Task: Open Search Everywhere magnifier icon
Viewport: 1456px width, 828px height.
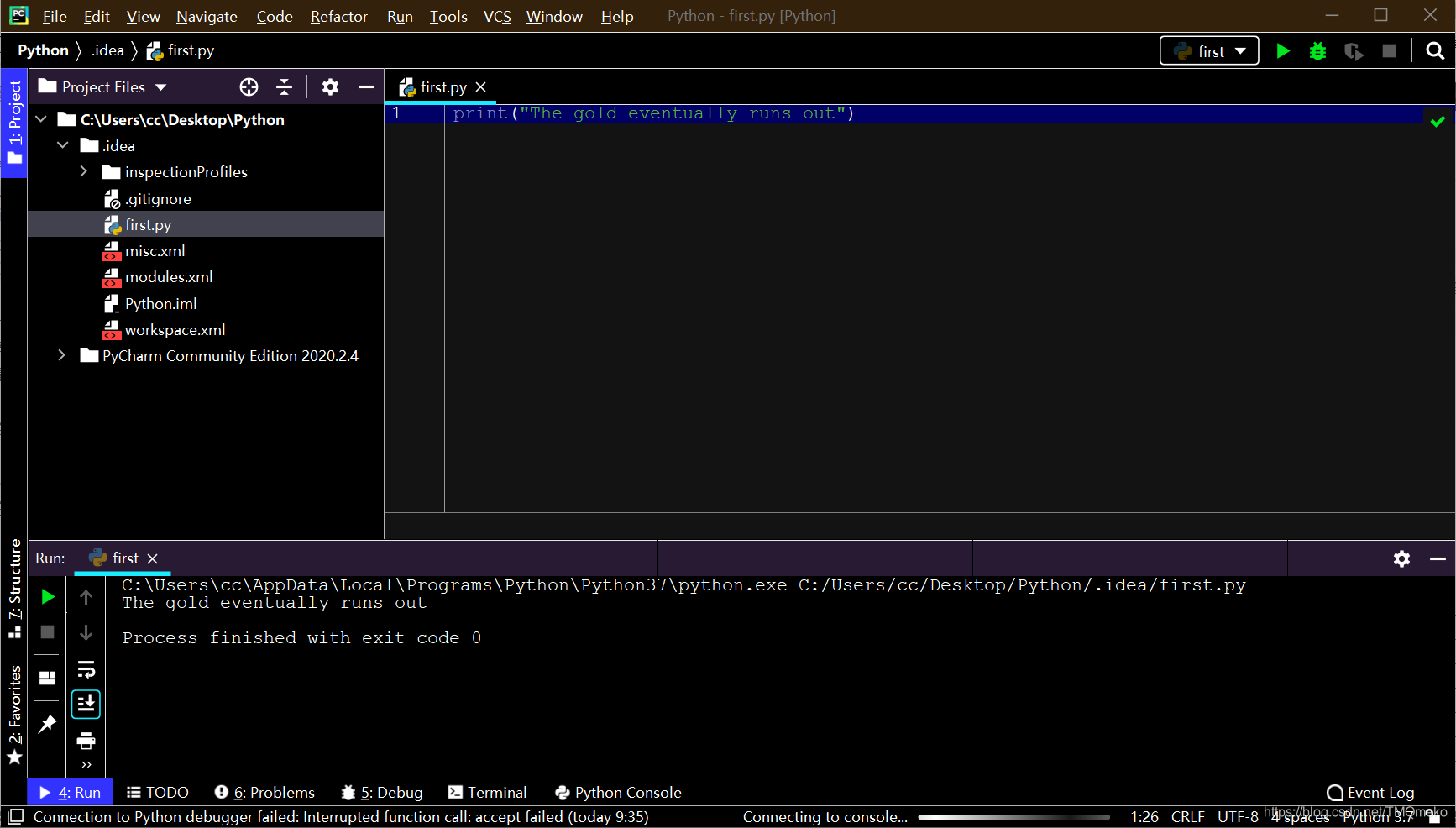Action: 1435,51
